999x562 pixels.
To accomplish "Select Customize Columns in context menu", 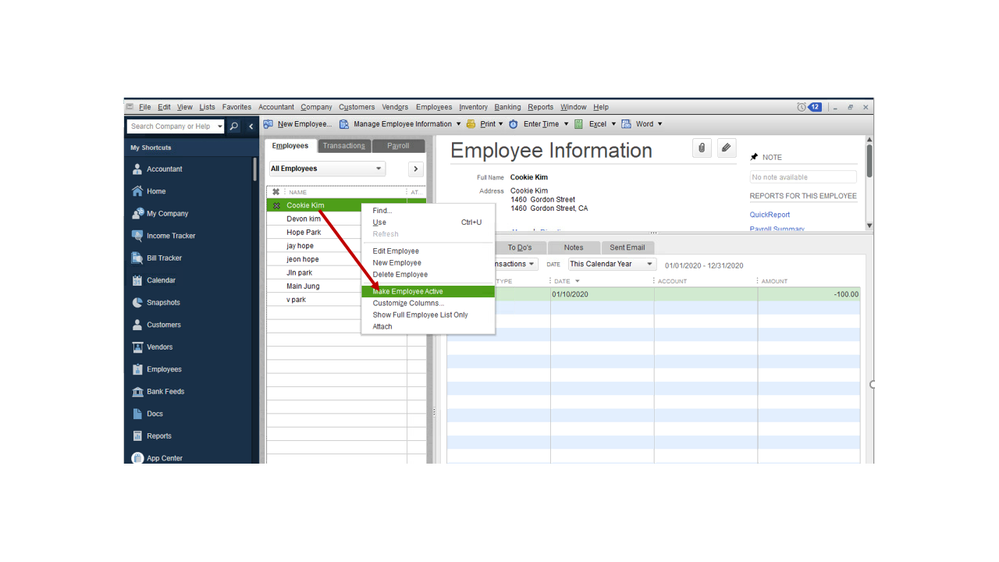I will [x=408, y=303].
